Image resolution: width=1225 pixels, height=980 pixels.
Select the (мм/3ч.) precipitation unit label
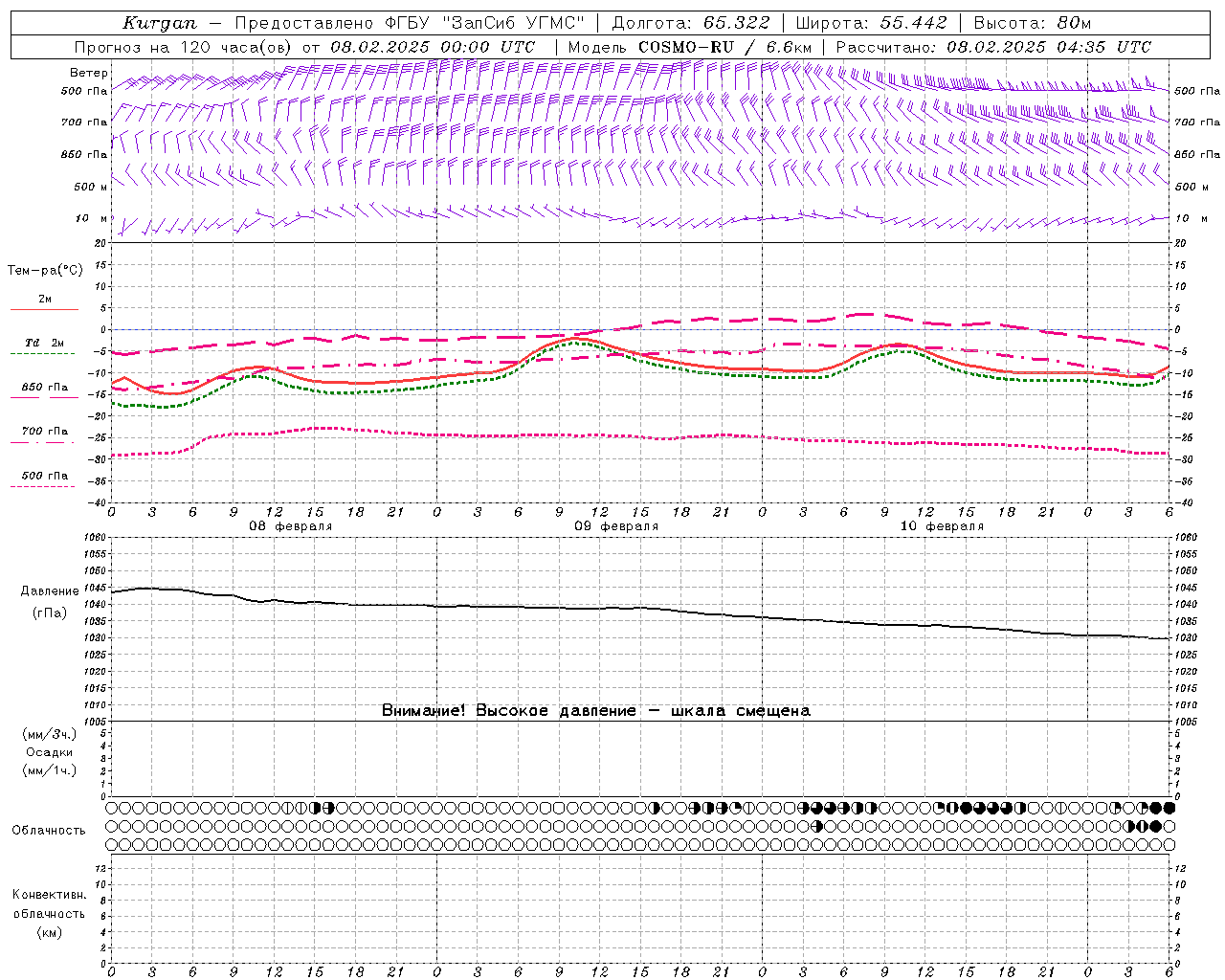pos(50,734)
